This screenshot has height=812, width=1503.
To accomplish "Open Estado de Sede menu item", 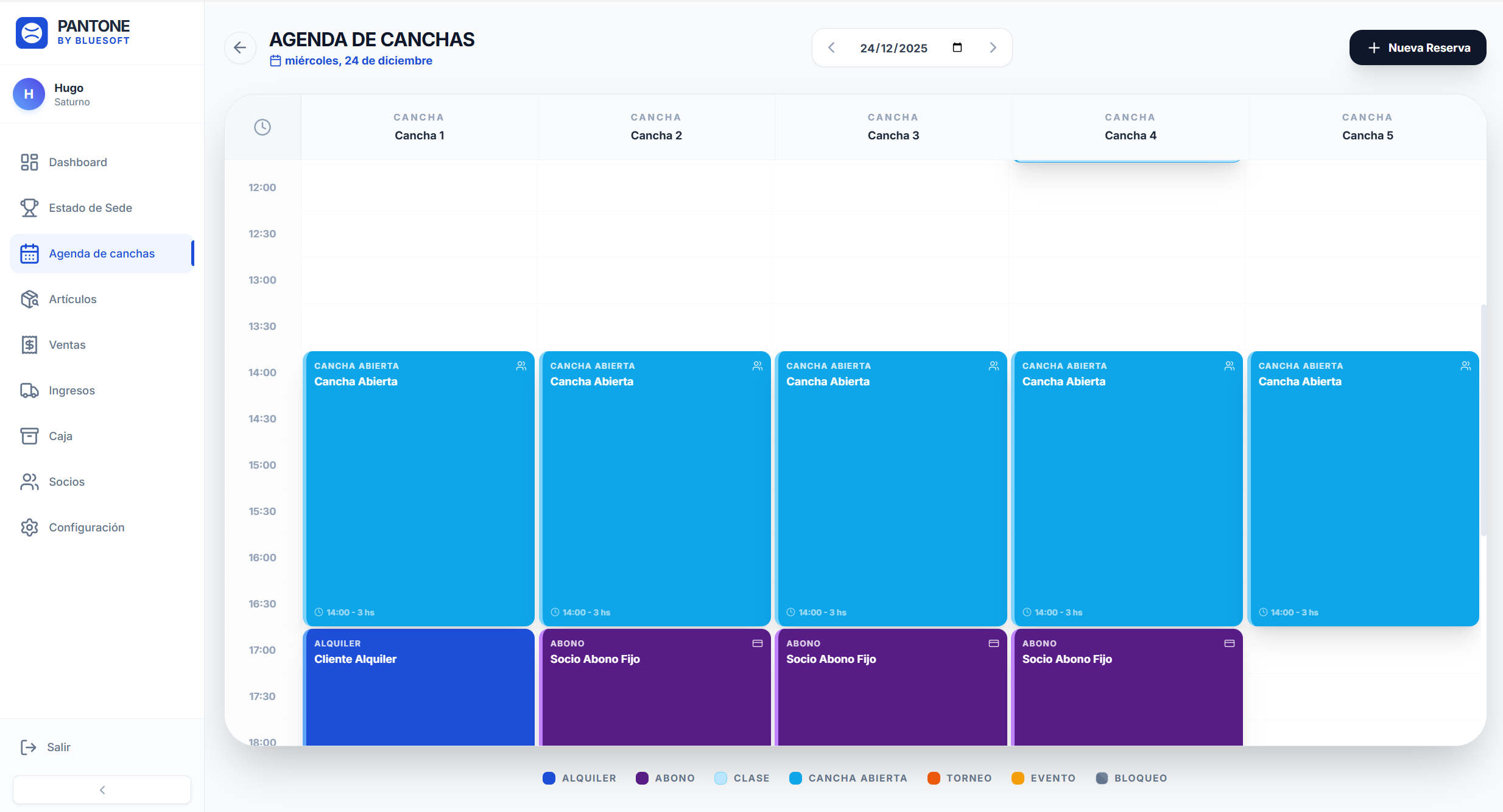I will [90, 208].
